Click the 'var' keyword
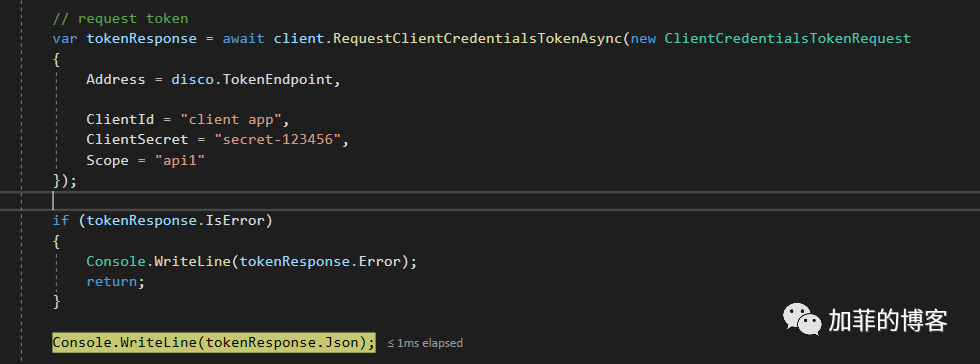 click(x=65, y=38)
